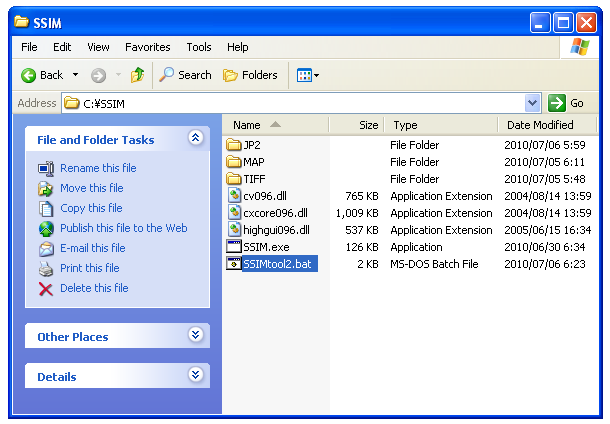Click the red X Delete icon

click(x=46, y=289)
